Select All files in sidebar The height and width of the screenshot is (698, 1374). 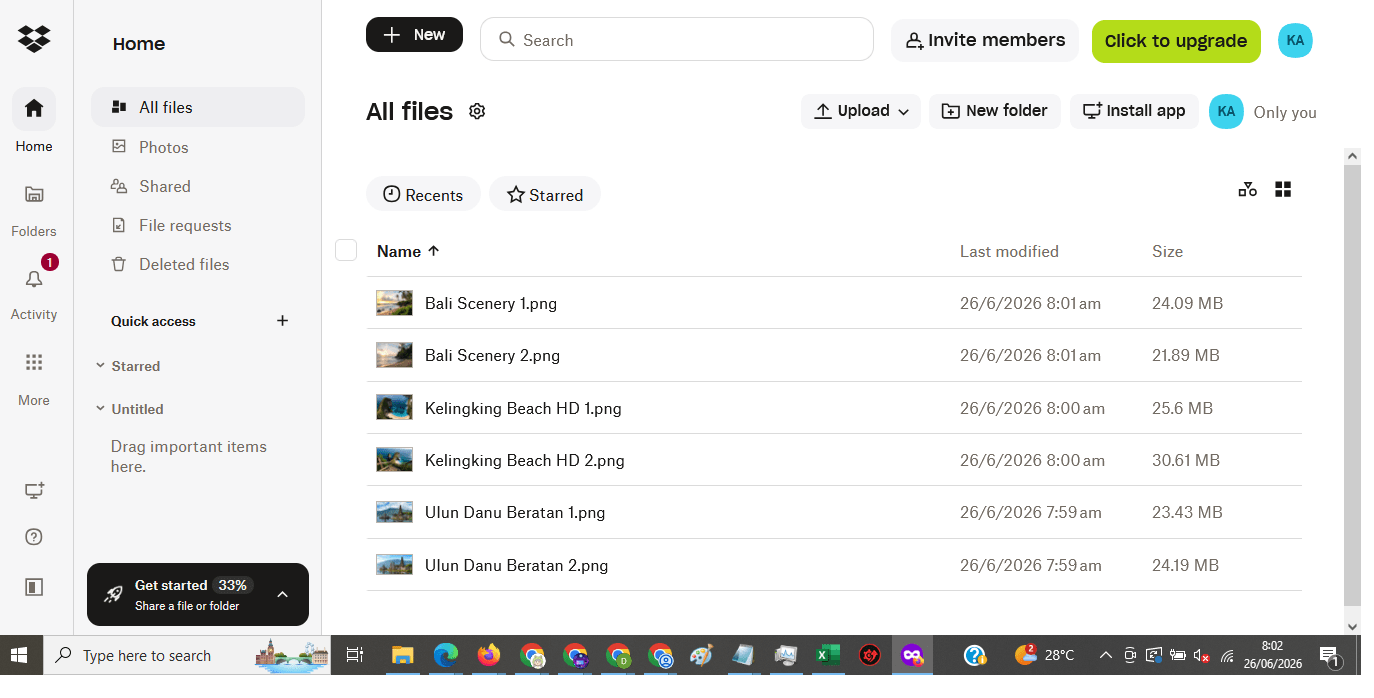(x=198, y=107)
